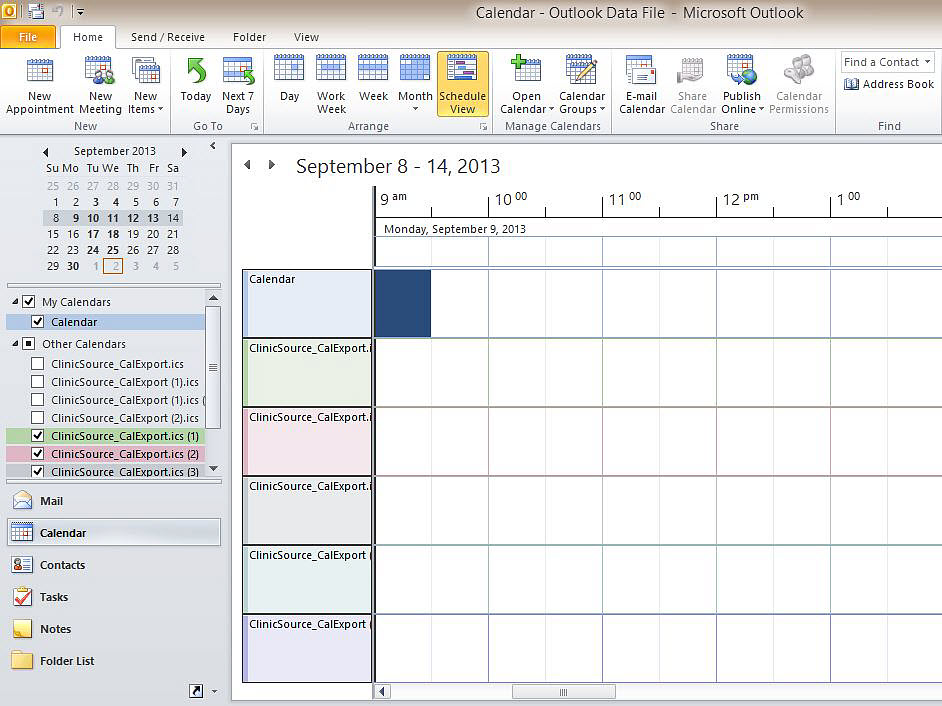Go back to previous week in schedule

[x=247, y=165]
